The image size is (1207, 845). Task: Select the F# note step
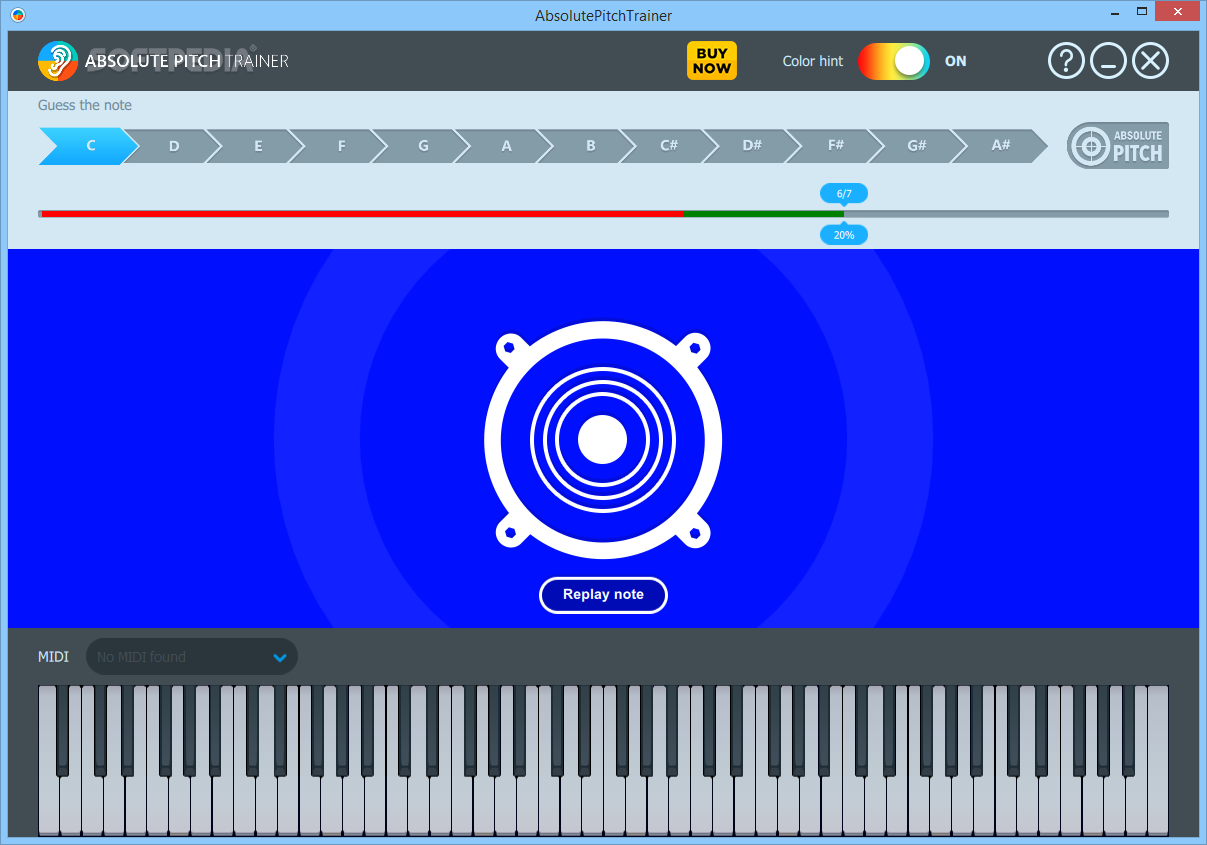click(x=836, y=146)
